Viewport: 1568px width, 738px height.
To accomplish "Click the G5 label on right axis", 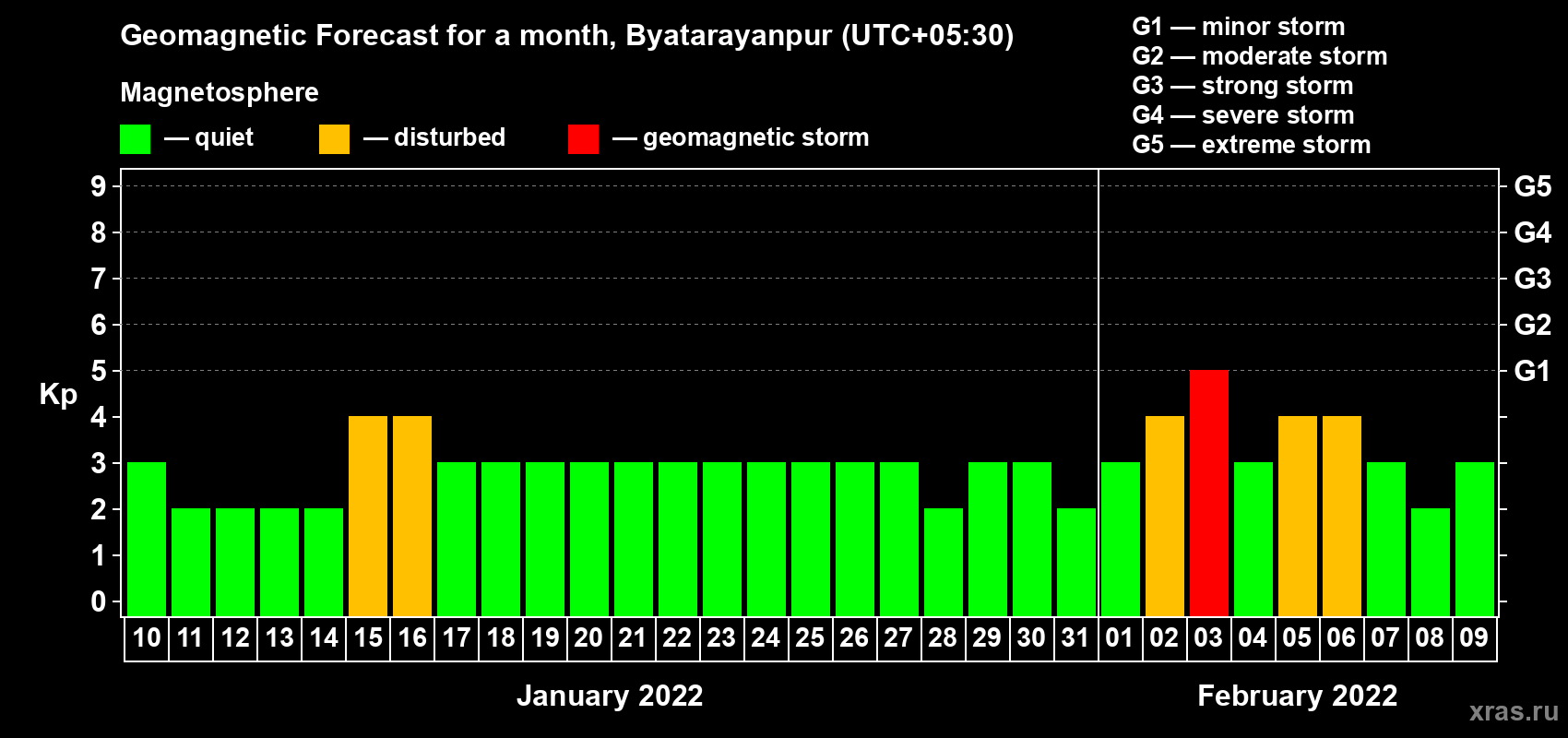I will [1532, 186].
